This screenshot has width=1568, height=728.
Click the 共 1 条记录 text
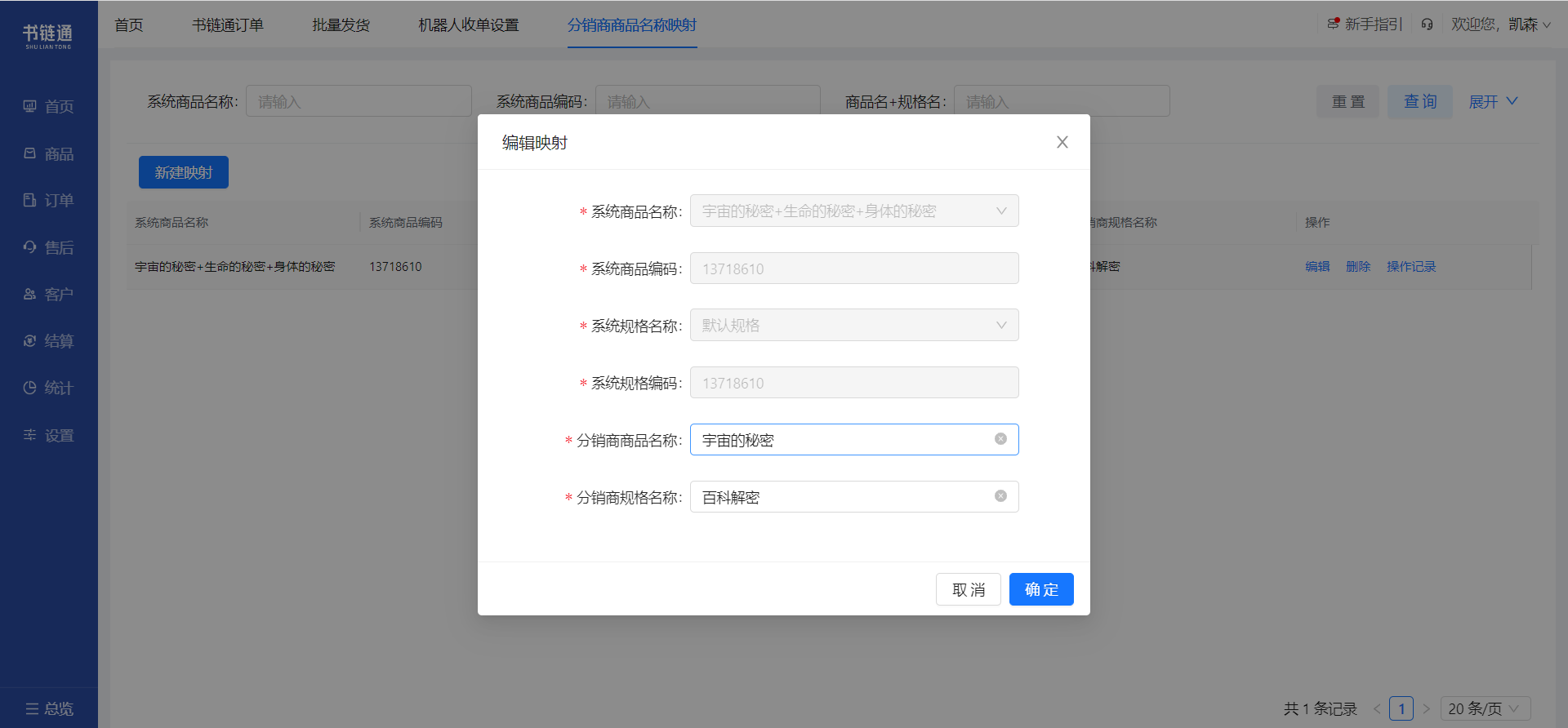coord(1320,708)
